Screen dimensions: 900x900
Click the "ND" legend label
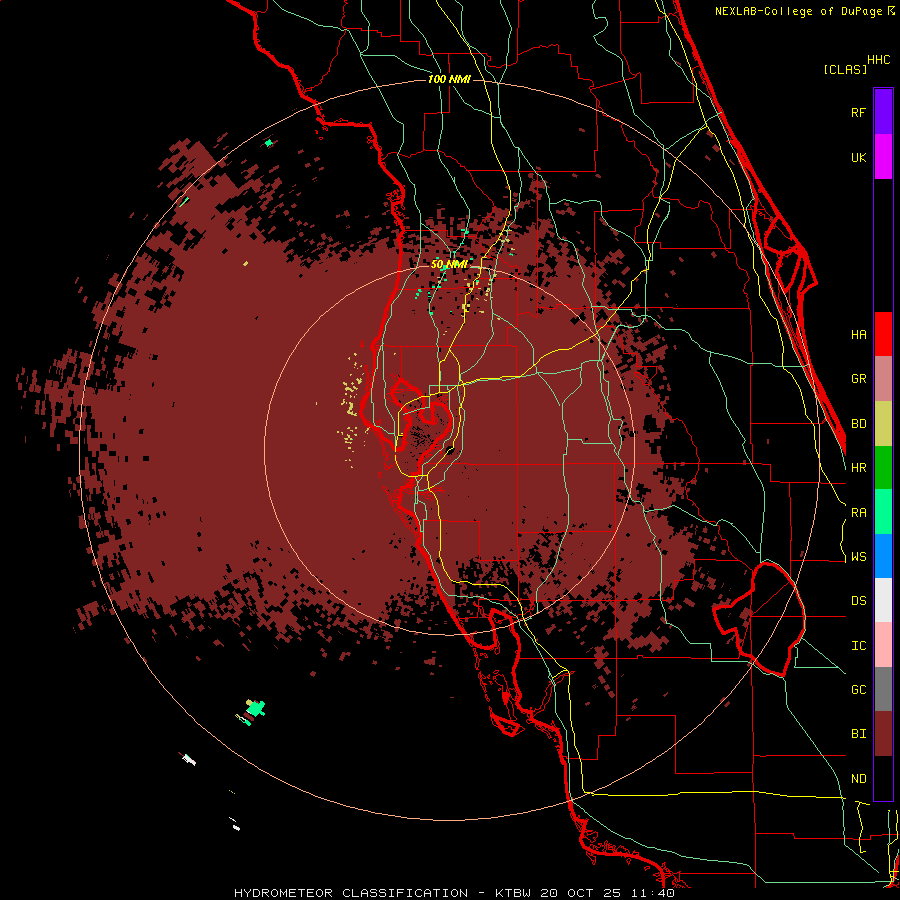click(x=859, y=779)
